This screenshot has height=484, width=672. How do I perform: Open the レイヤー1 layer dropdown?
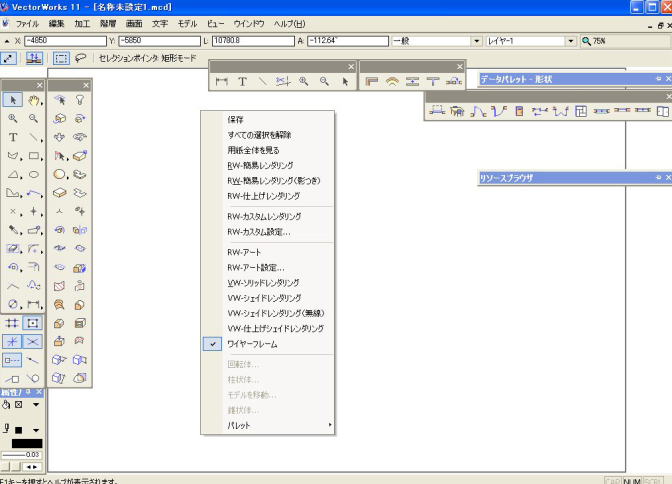(x=571, y=41)
